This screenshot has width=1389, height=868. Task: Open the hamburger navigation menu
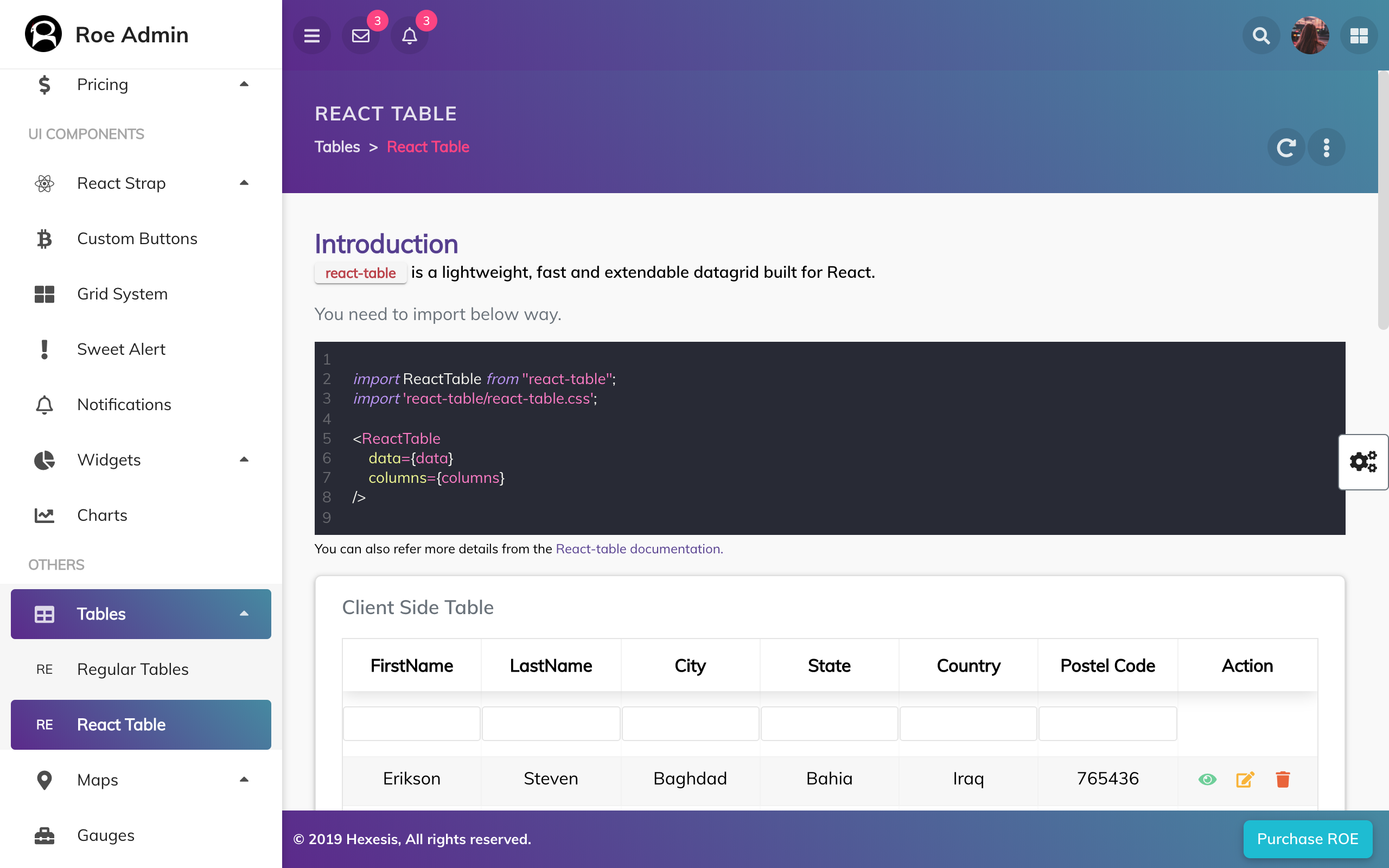click(x=311, y=35)
